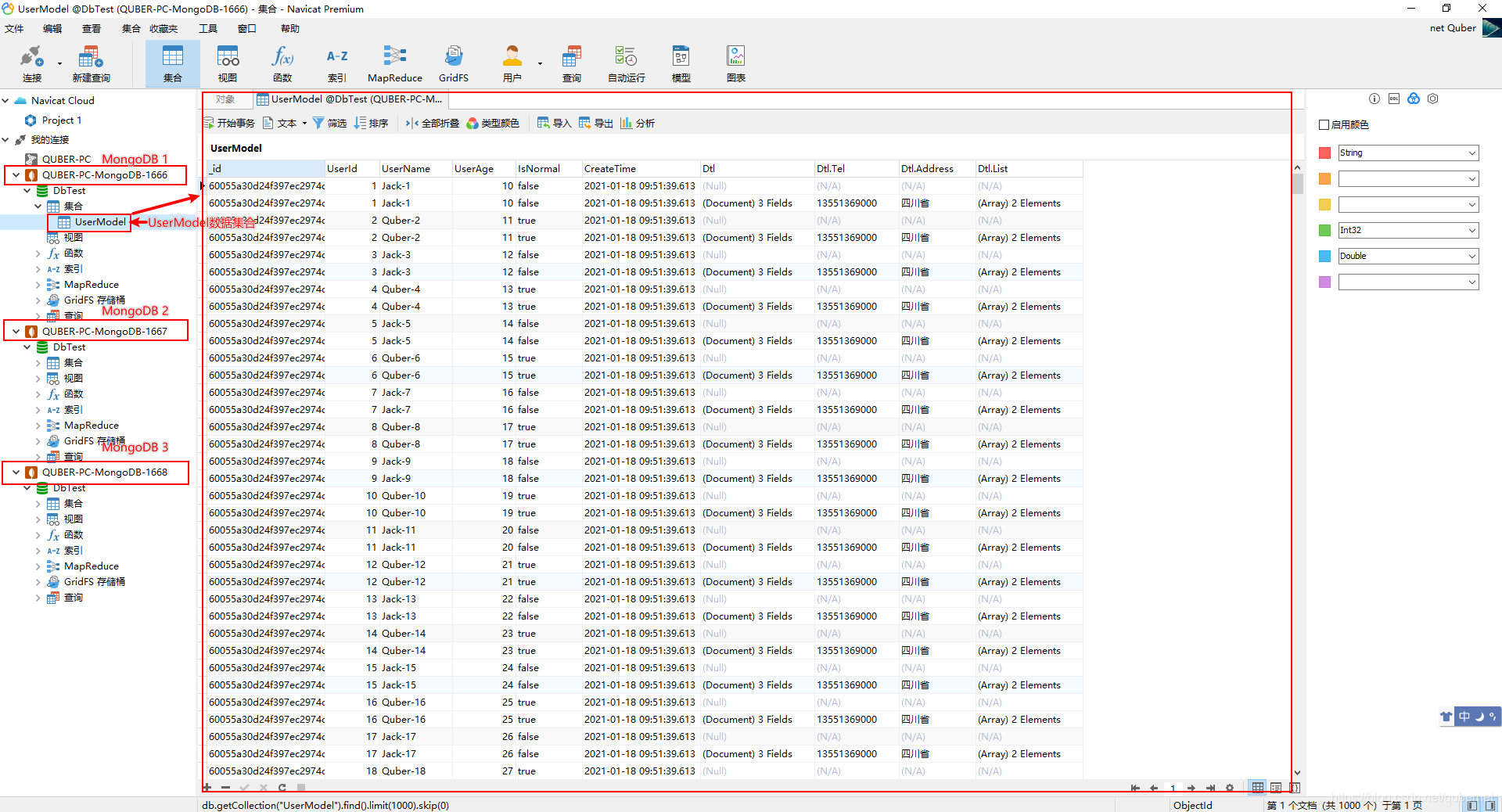
Task: Open the GridFS toolbar icon
Action: click(x=454, y=64)
